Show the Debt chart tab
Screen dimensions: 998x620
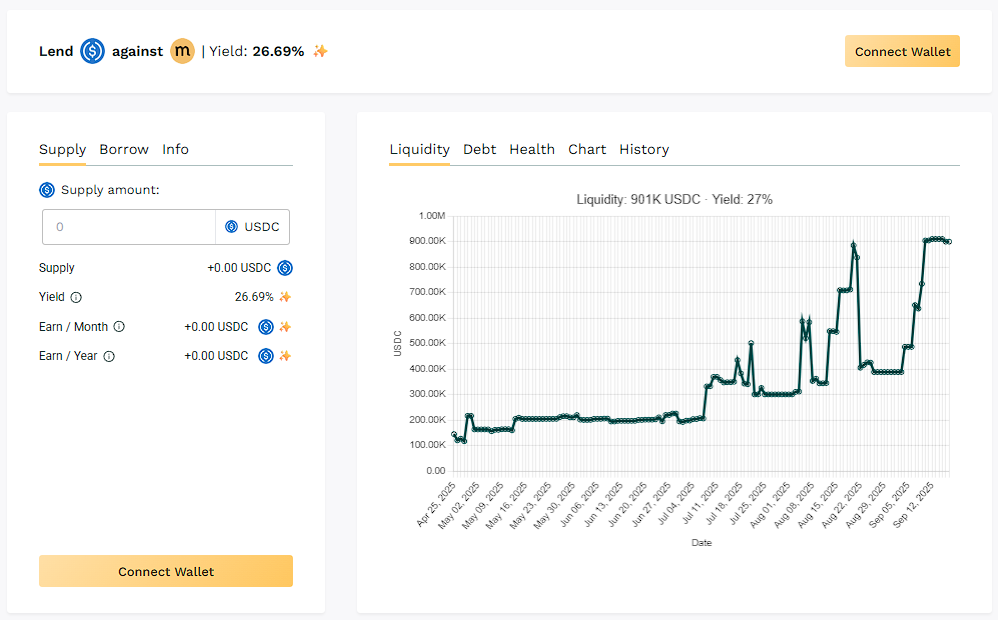coord(479,149)
